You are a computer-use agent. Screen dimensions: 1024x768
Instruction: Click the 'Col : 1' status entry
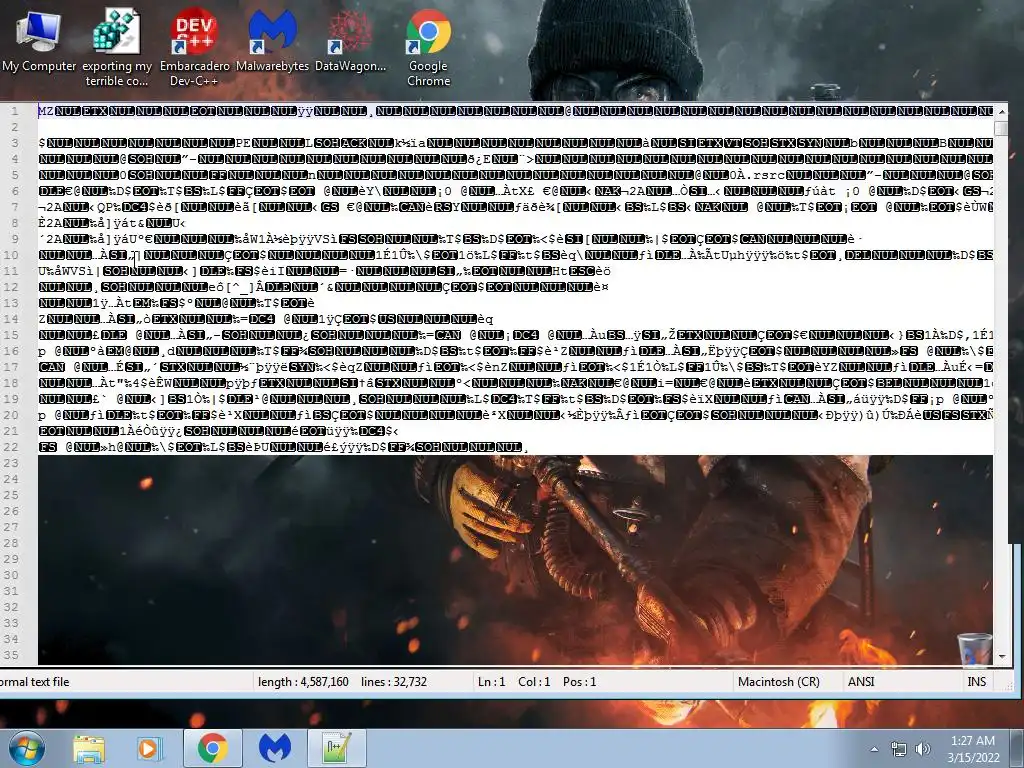[534, 682]
